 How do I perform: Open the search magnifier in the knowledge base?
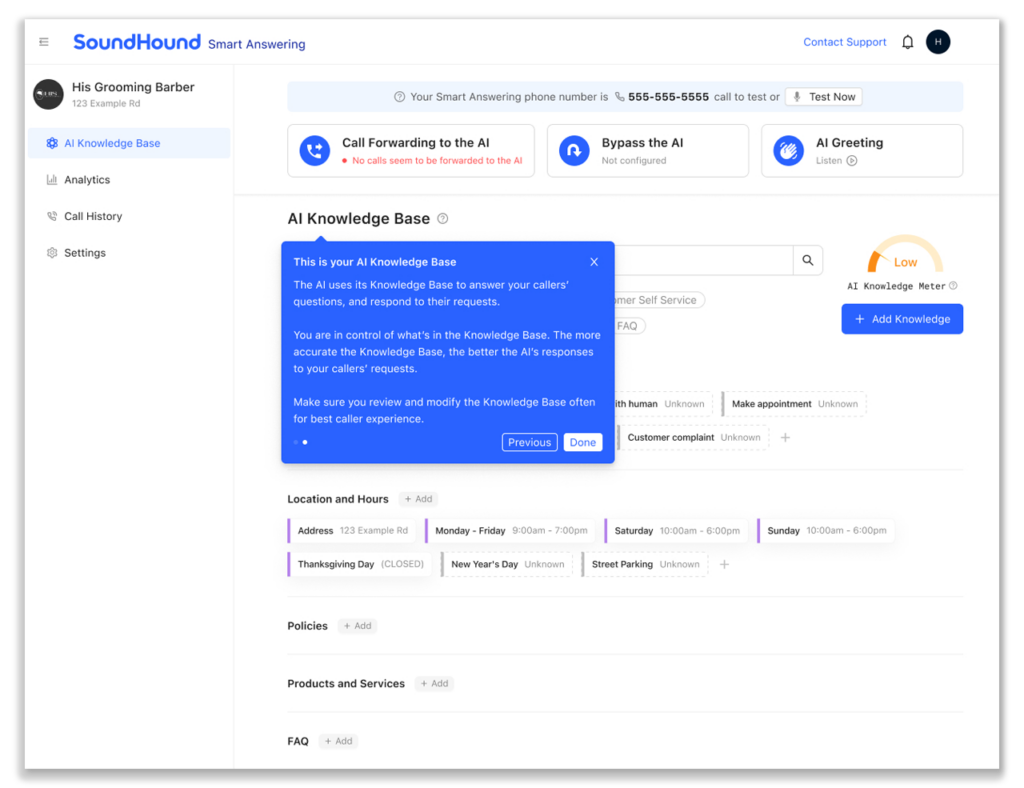[807, 260]
